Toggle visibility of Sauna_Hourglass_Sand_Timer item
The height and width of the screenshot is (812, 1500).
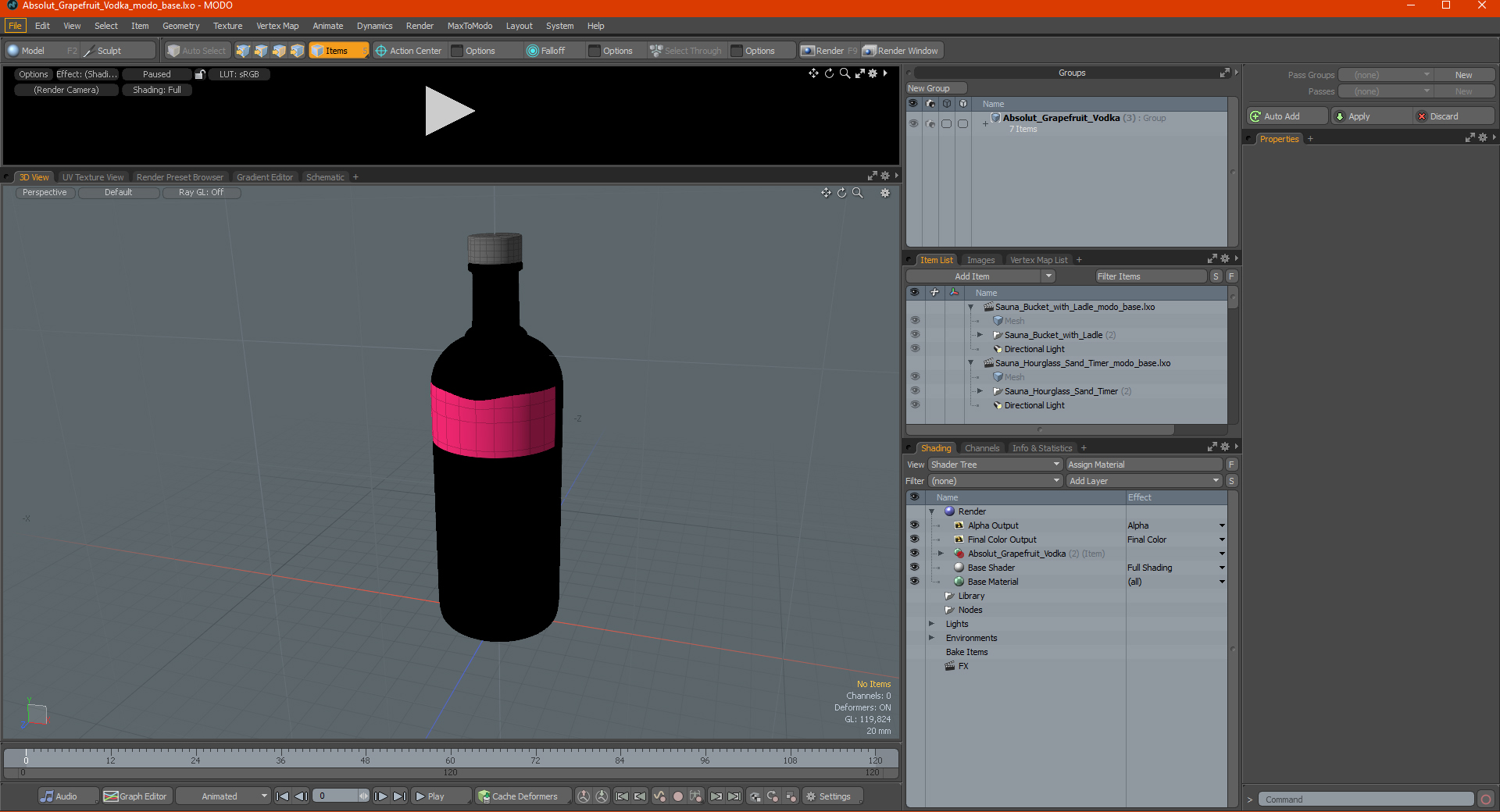coord(915,391)
